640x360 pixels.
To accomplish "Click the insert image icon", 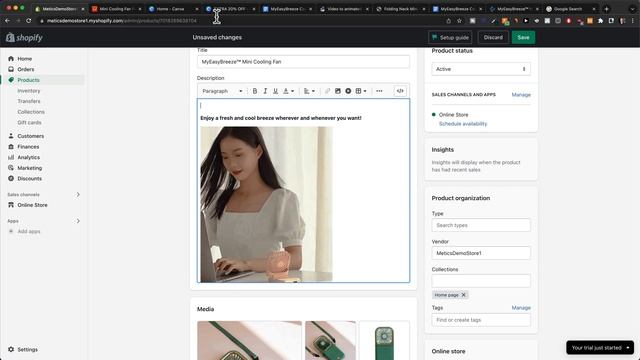I will (x=338, y=91).
